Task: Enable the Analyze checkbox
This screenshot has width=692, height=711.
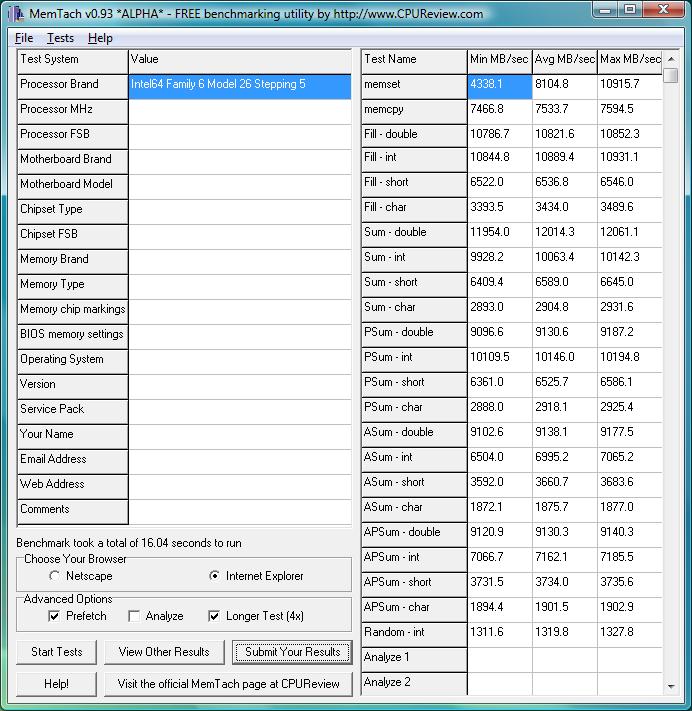Action: [x=135, y=616]
